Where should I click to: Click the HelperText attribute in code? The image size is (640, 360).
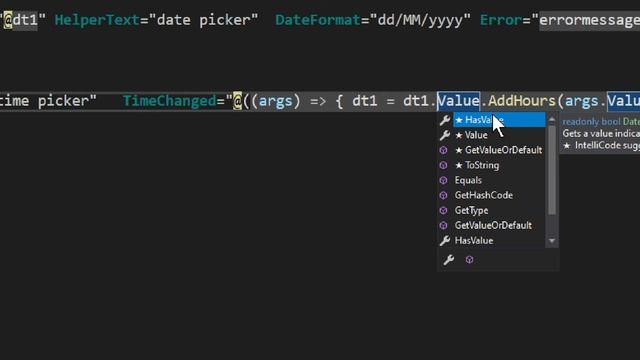(97, 20)
